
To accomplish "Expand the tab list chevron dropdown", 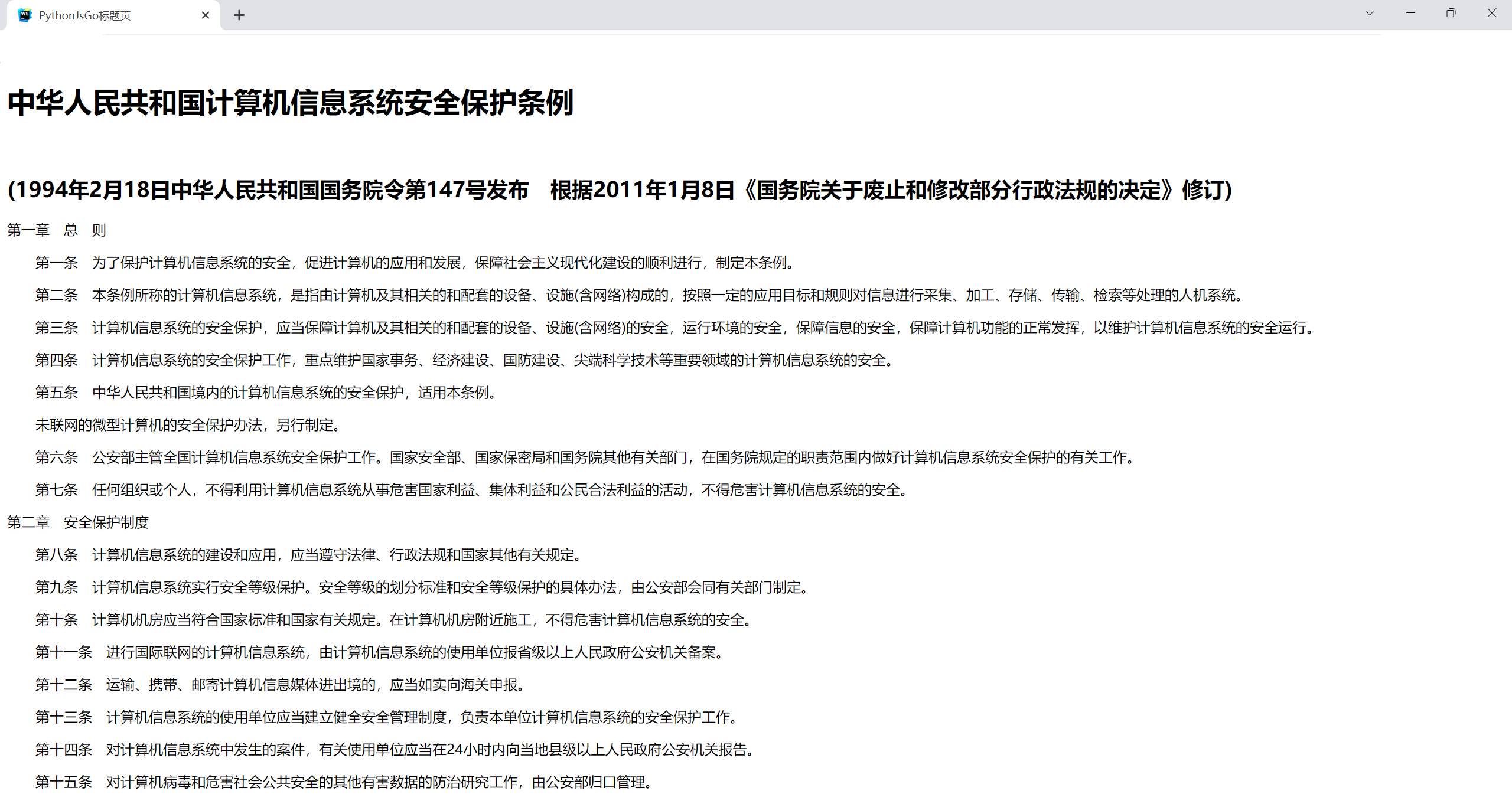I will 1370,13.
